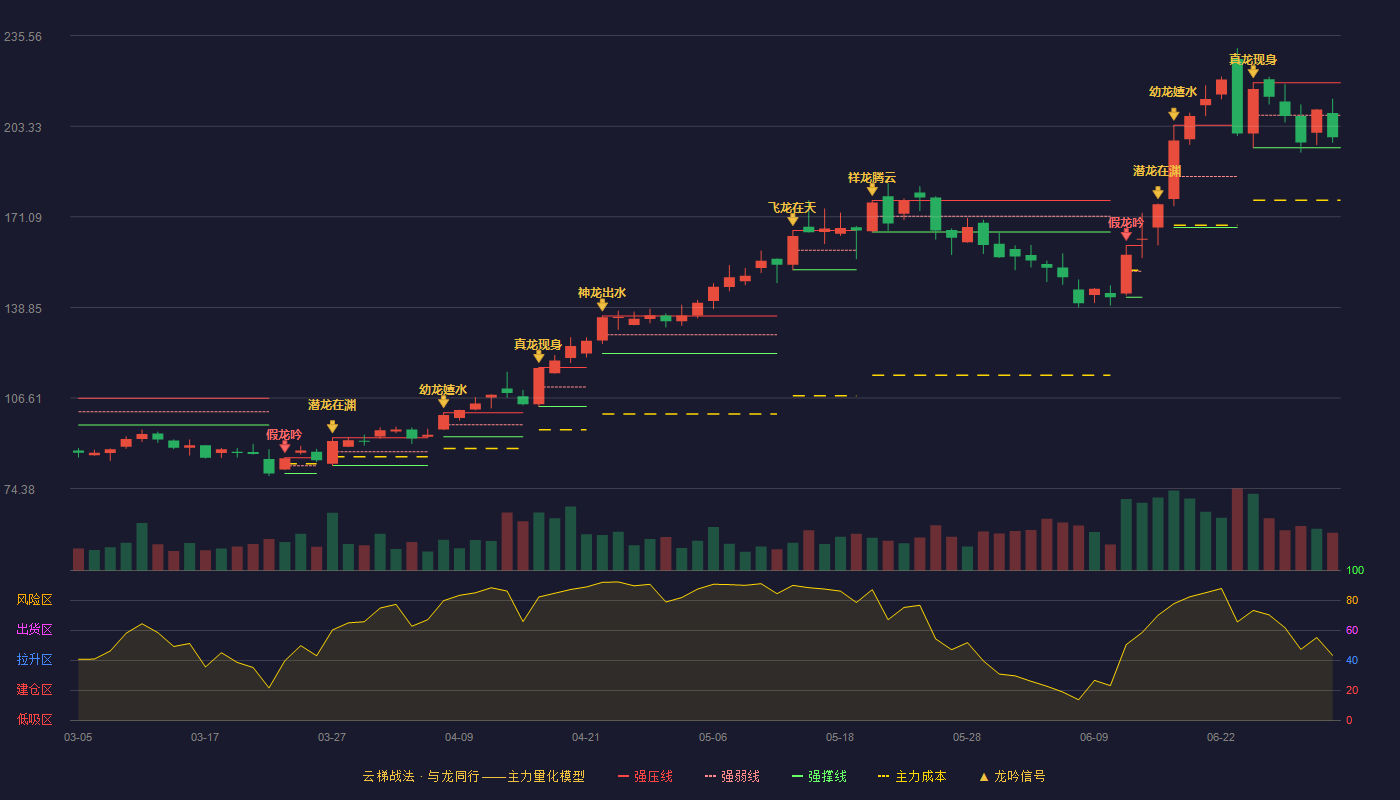Viewport: 1400px width, 800px height.
Task: Click the 低吸区 zone label
Action: [x=34, y=720]
